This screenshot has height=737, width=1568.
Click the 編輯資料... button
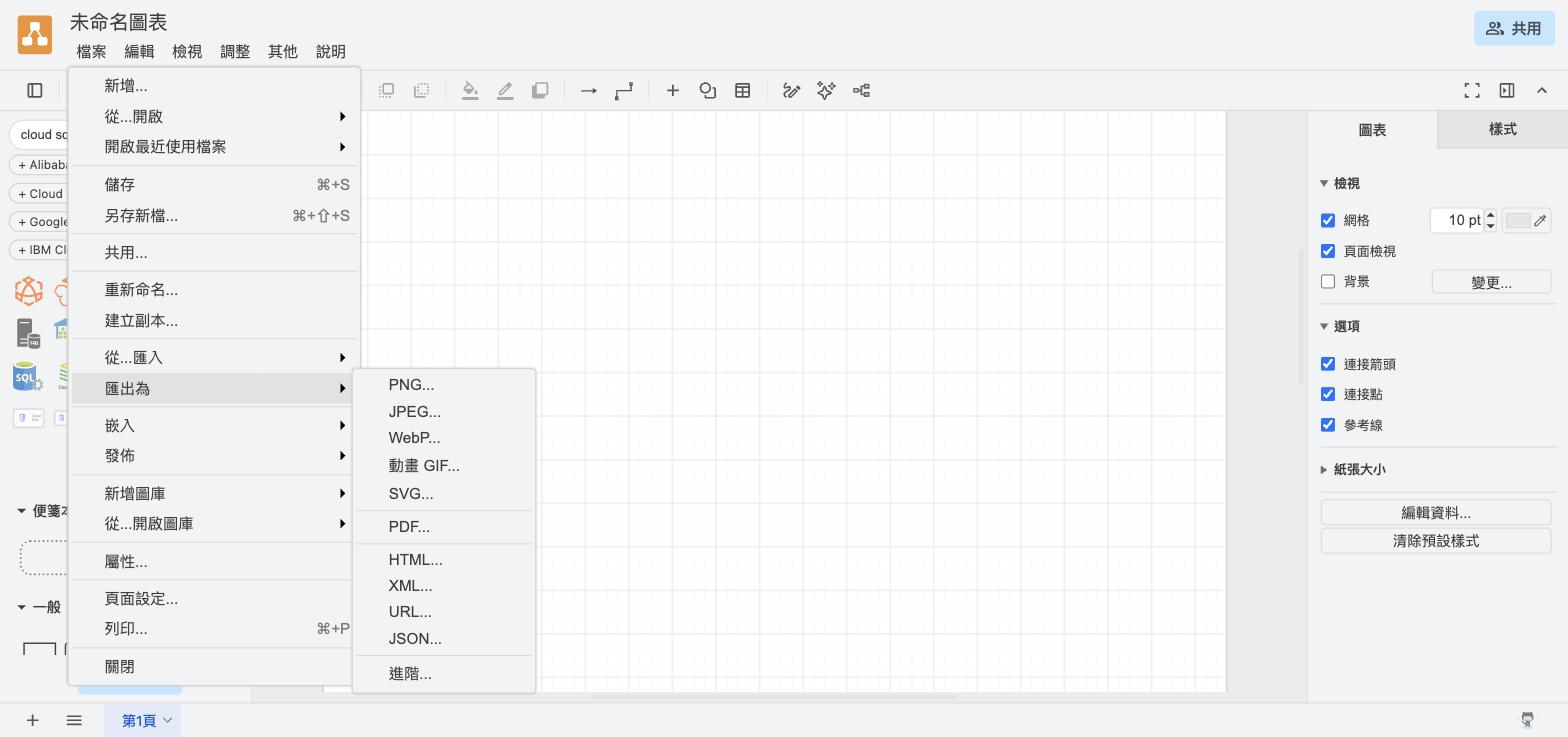pyautogui.click(x=1436, y=512)
